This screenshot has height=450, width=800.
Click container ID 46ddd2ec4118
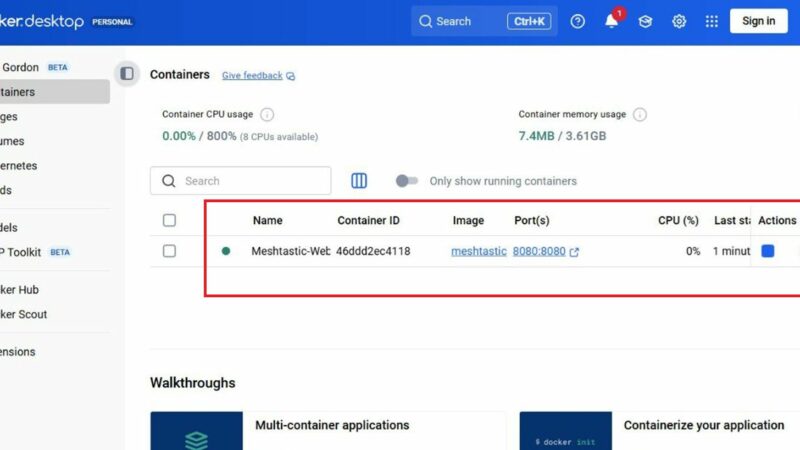(373, 251)
